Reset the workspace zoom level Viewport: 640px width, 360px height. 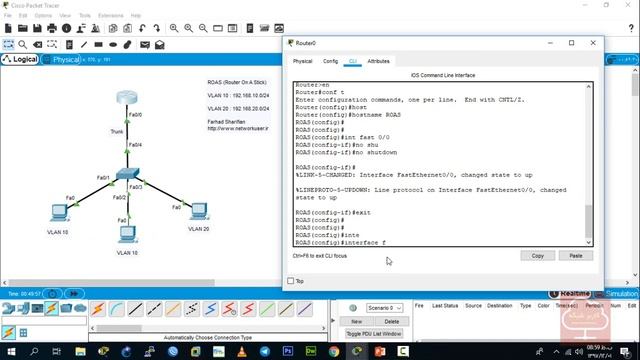pos(189,28)
